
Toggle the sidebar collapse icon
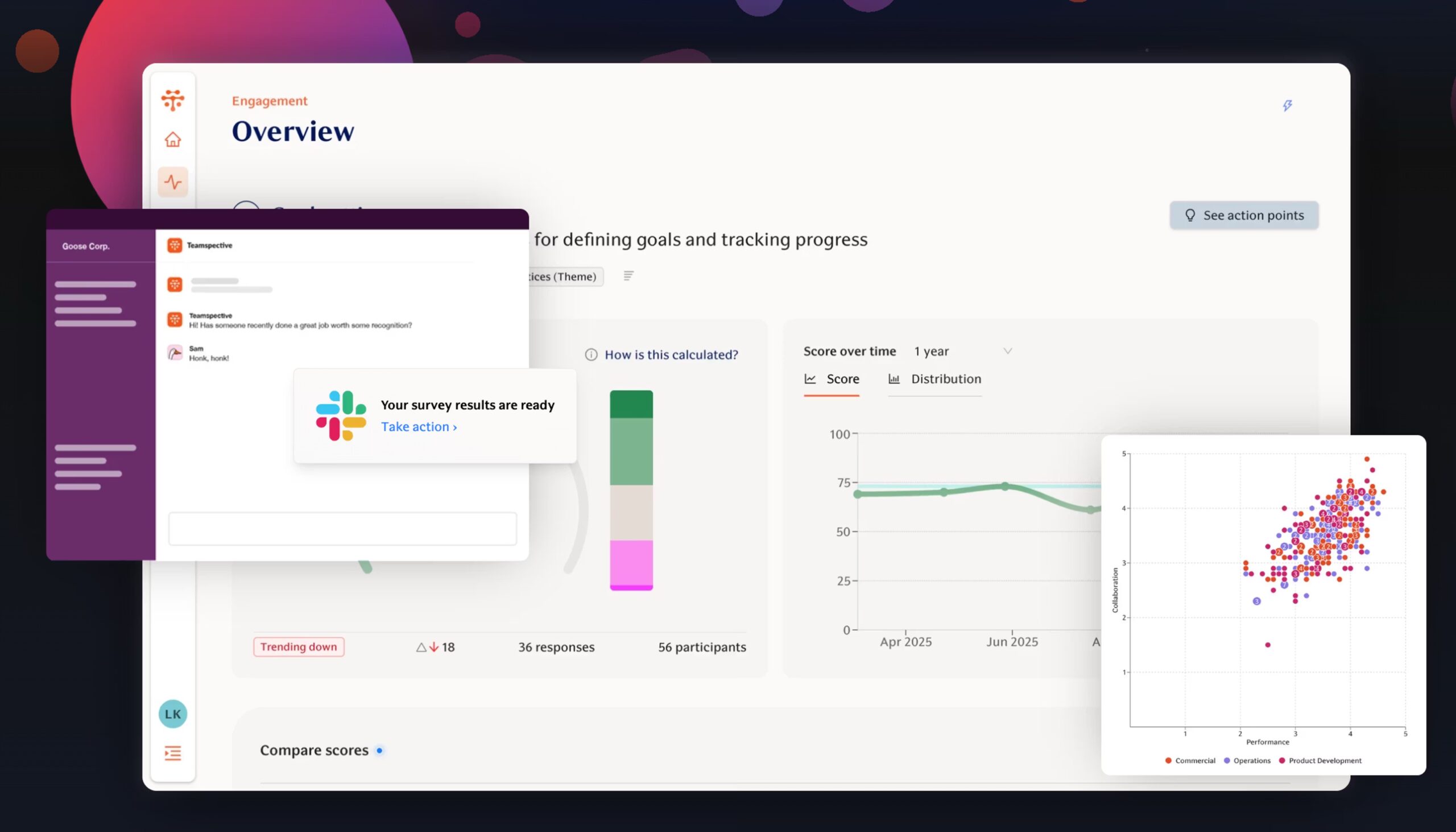[172, 753]
